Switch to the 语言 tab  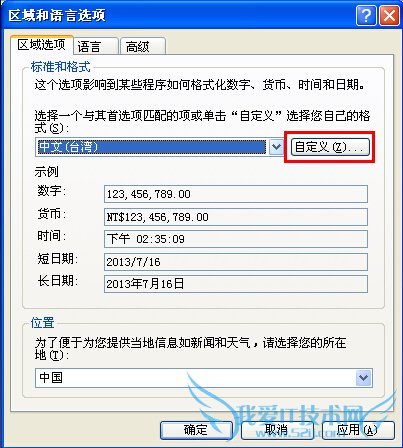tap(96, 46)
